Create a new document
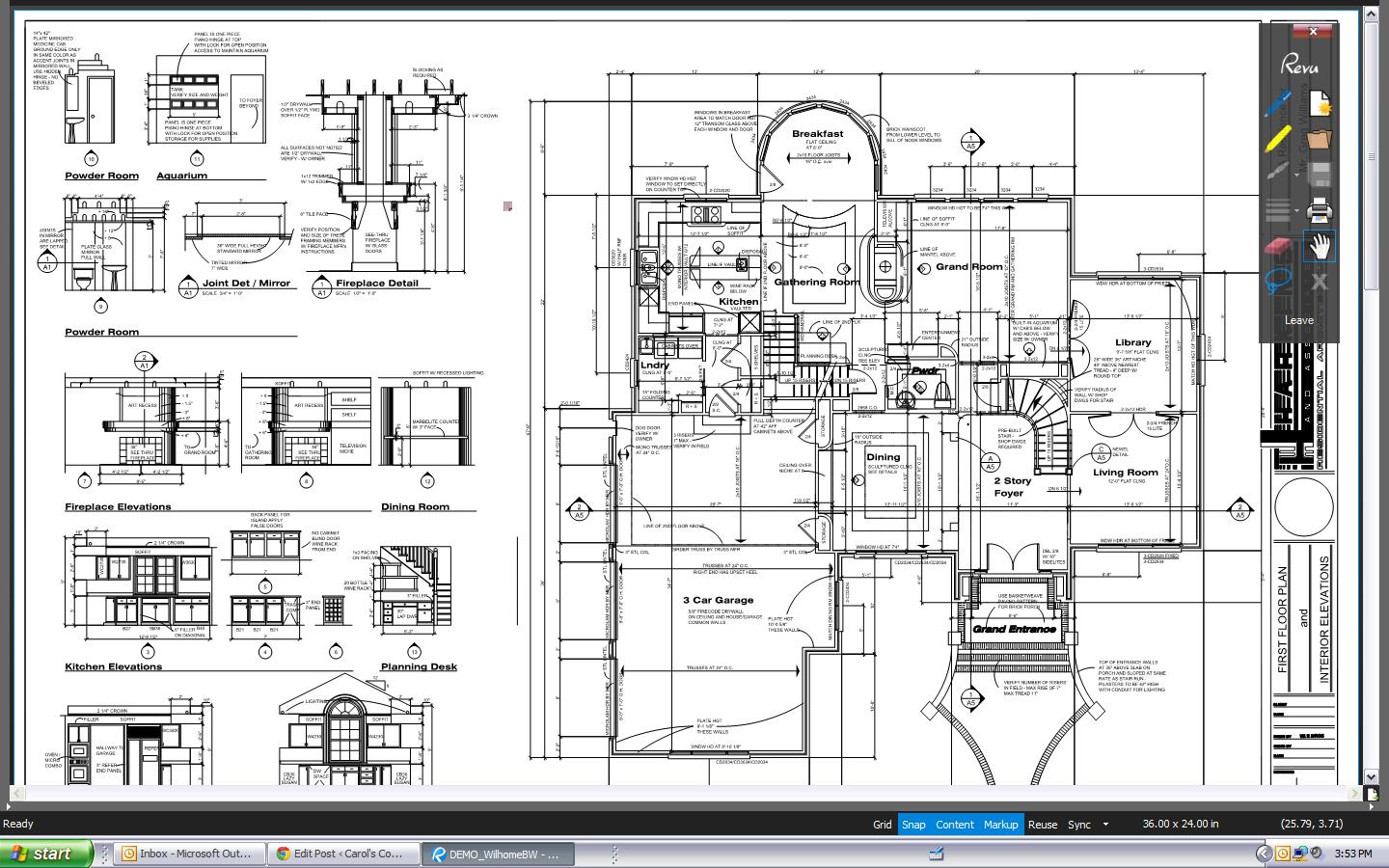 point(1319,104)
